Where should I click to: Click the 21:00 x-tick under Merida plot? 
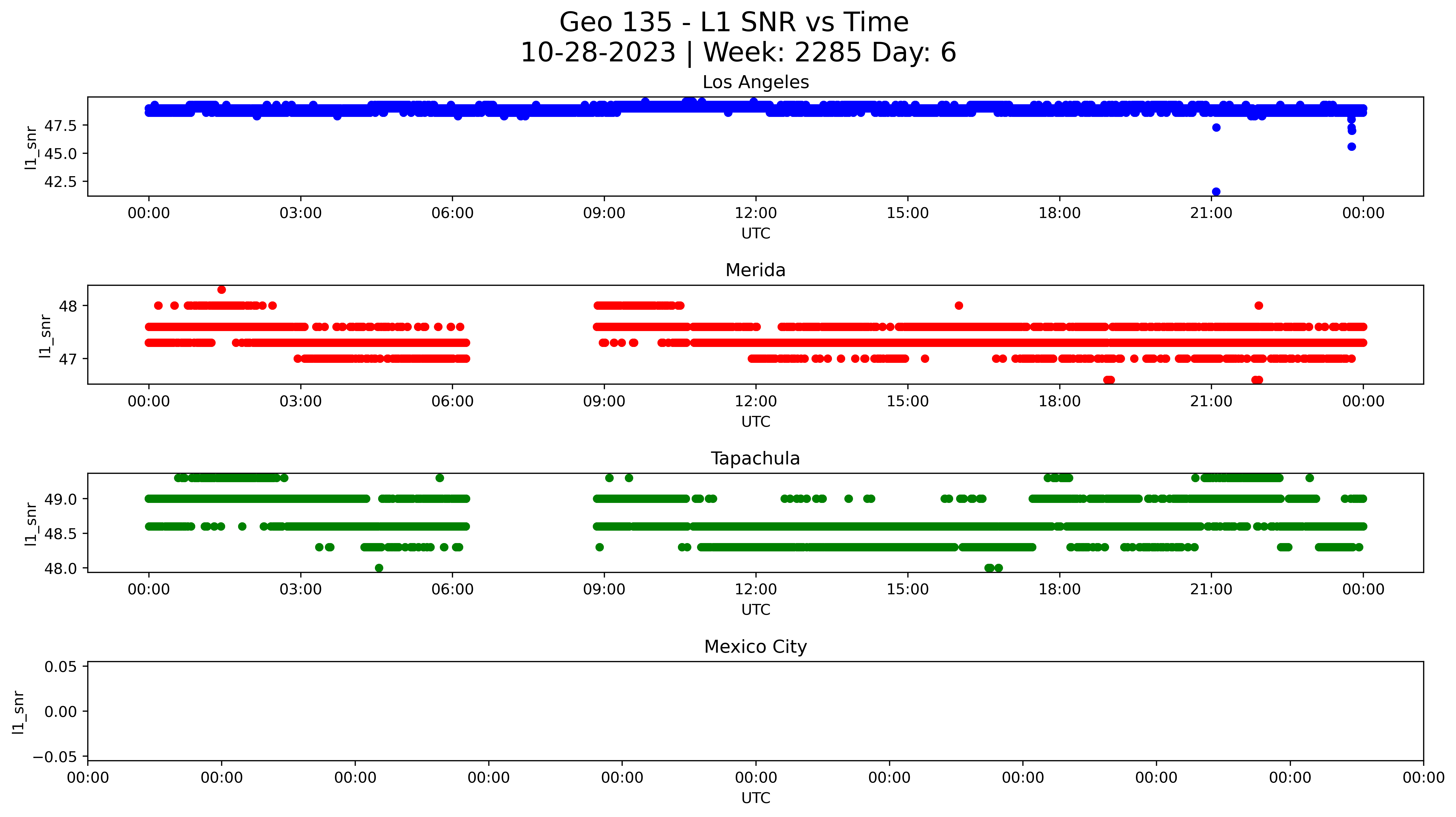1211,401
